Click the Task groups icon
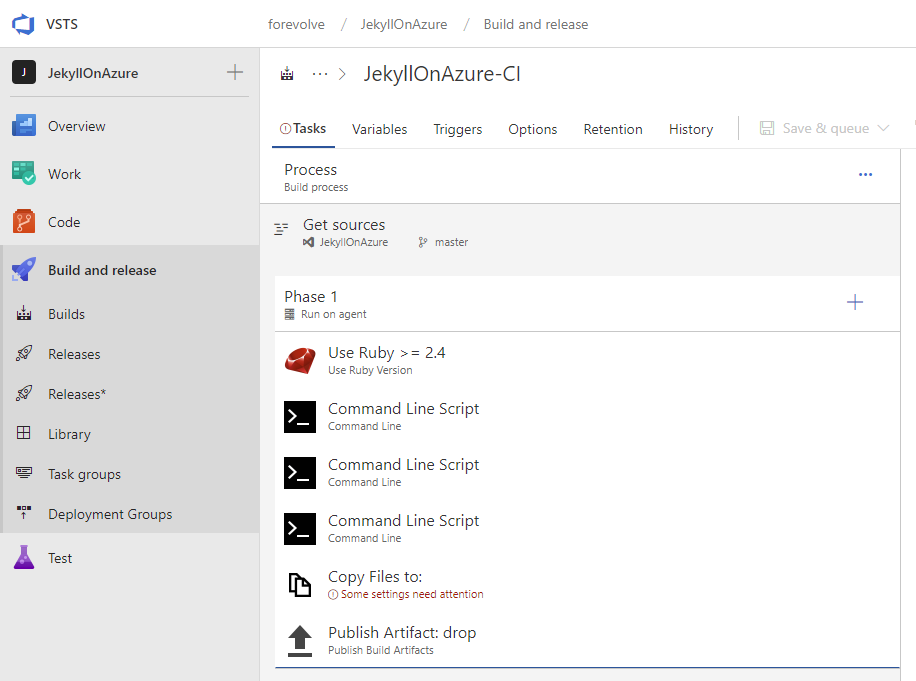 [x=24, y=473]
